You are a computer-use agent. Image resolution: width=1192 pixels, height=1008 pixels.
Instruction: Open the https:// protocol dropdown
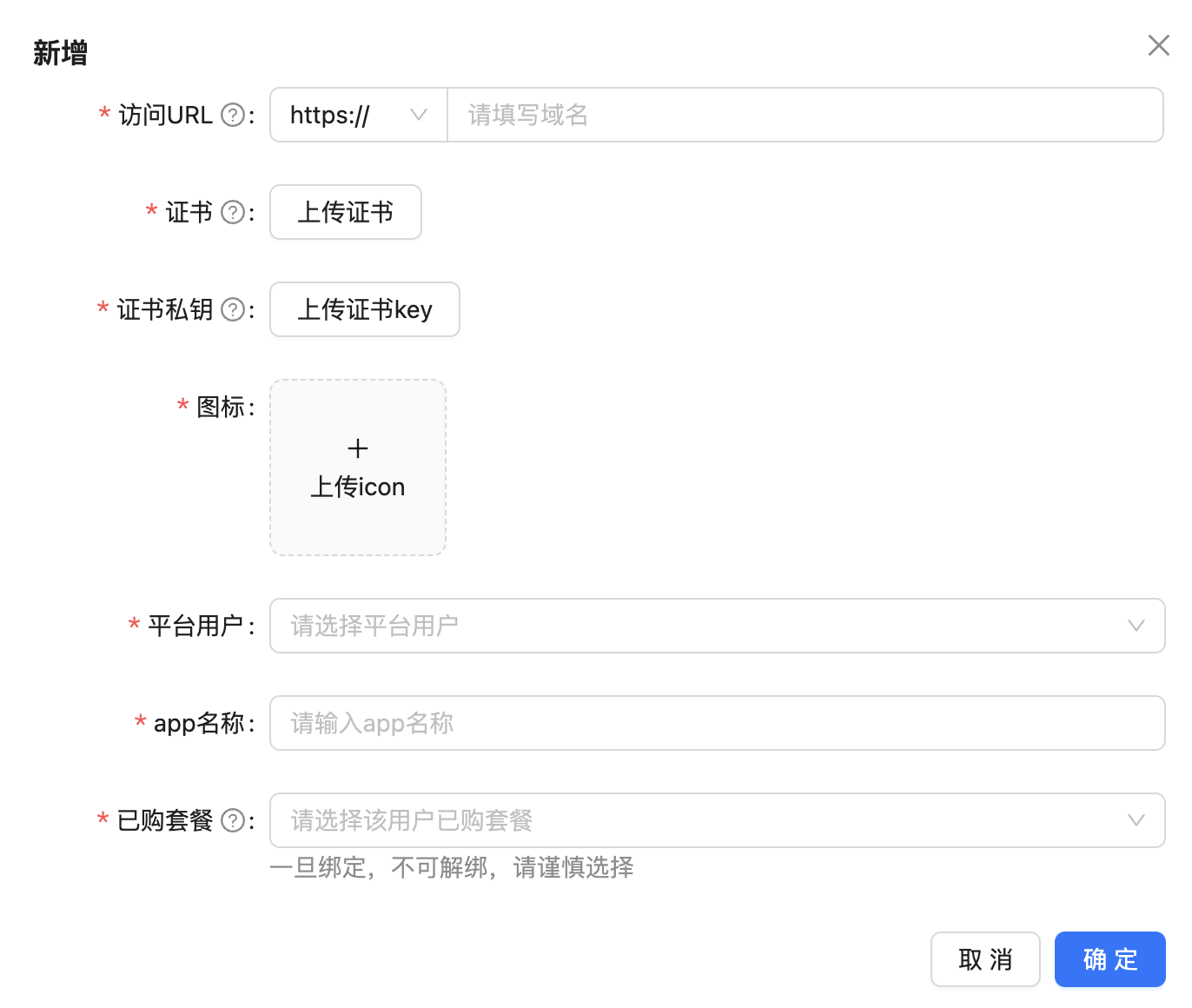pos(358,115)
